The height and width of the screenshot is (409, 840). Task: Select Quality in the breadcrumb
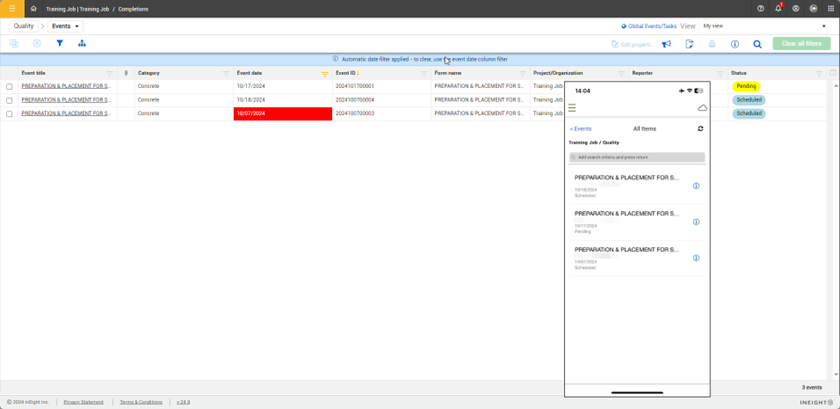pos(23,26)
